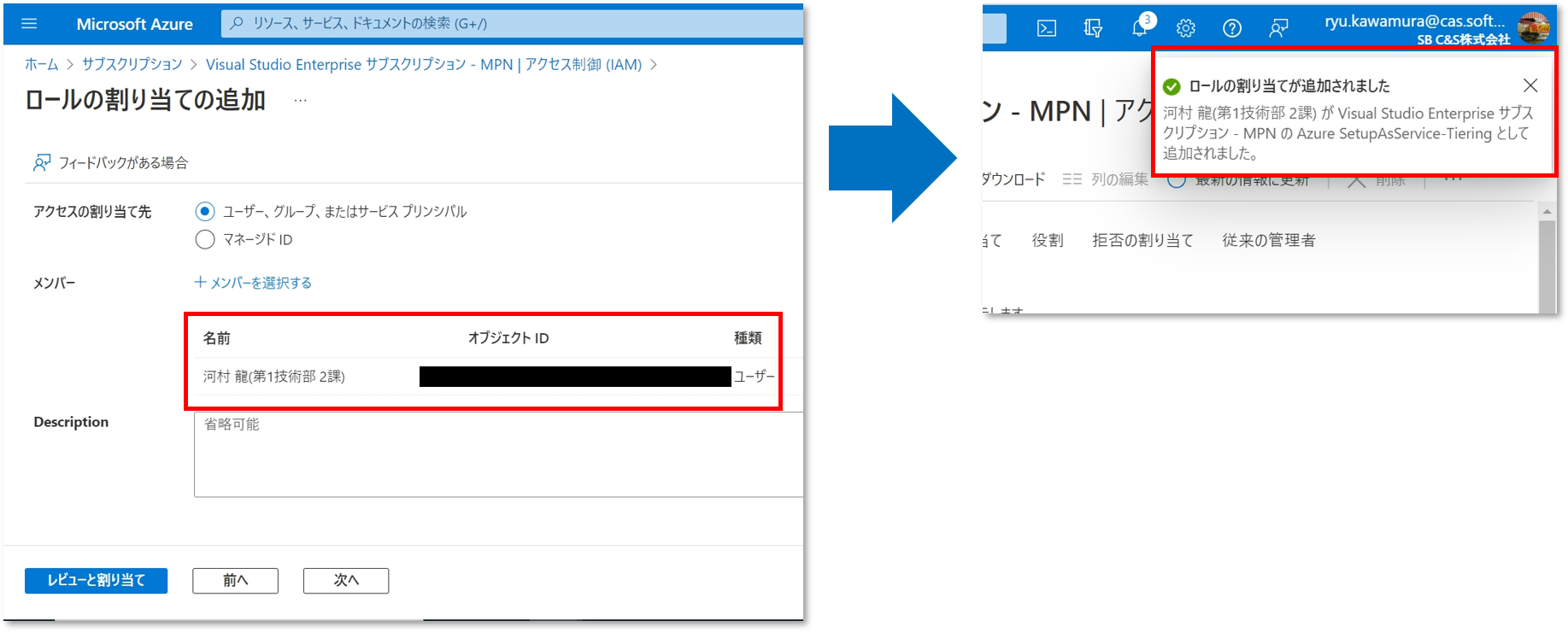Switch to 拒否の割り当て tab
The image size is (1568, 632).
pos(1142,240)
